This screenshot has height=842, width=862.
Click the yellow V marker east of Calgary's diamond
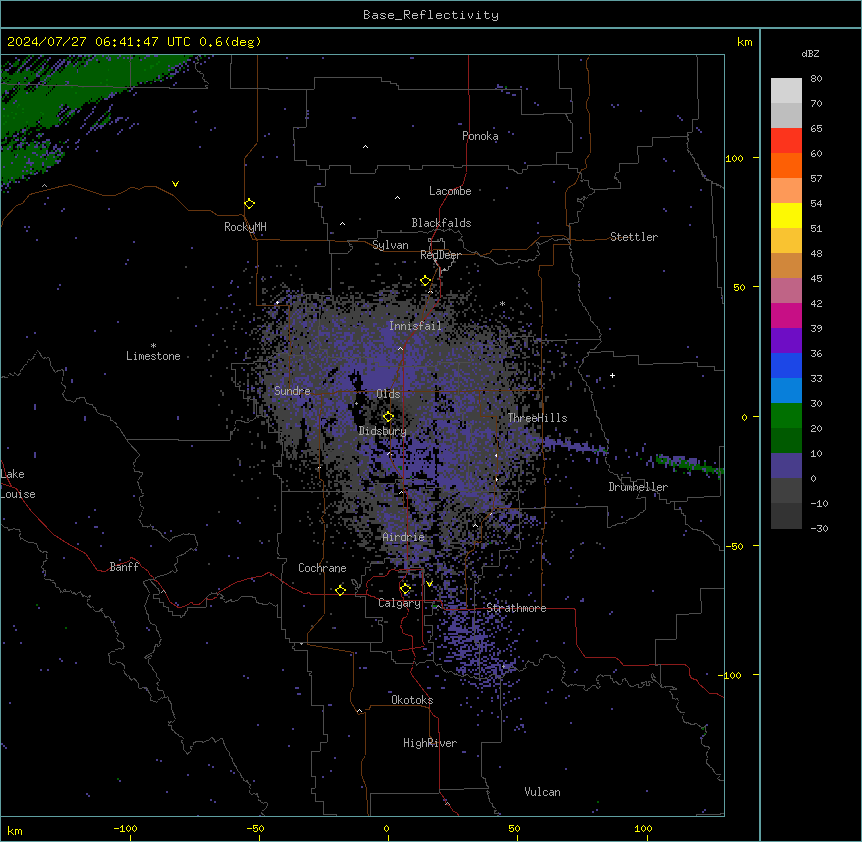tap(429, 584)
